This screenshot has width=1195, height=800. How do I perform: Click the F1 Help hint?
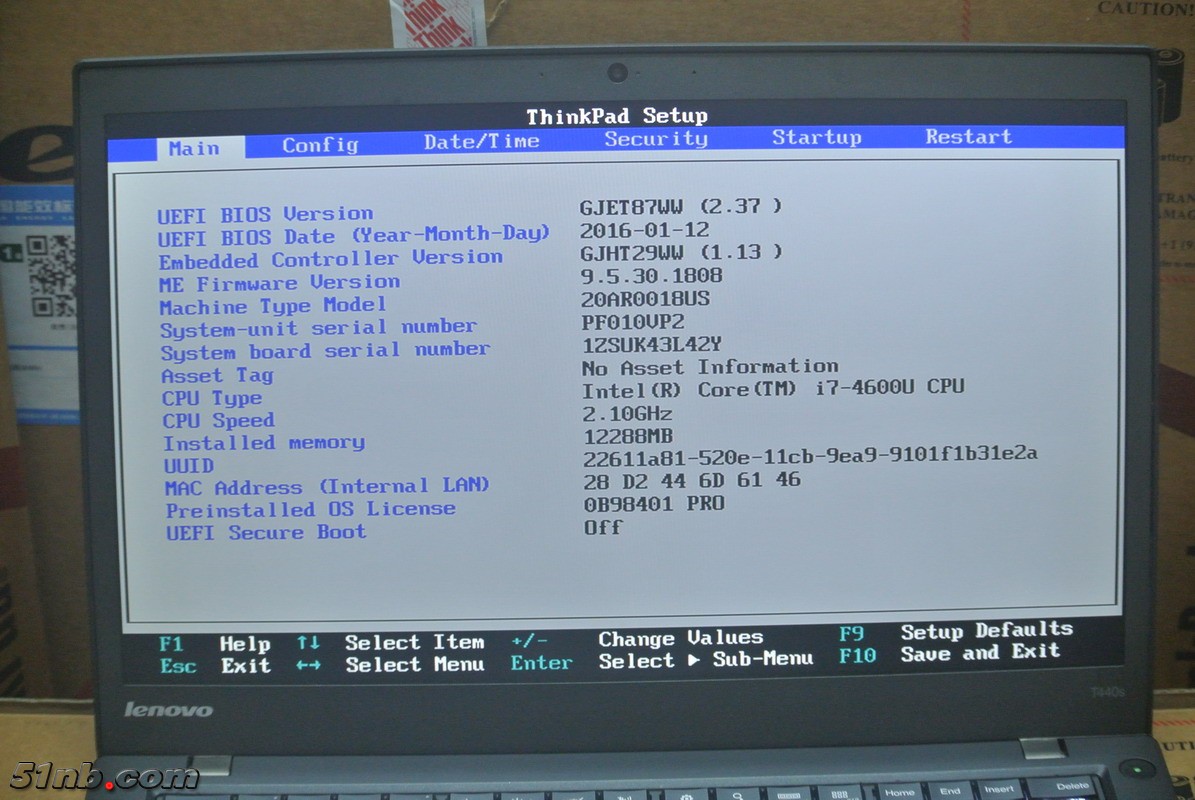coord(215,644)
